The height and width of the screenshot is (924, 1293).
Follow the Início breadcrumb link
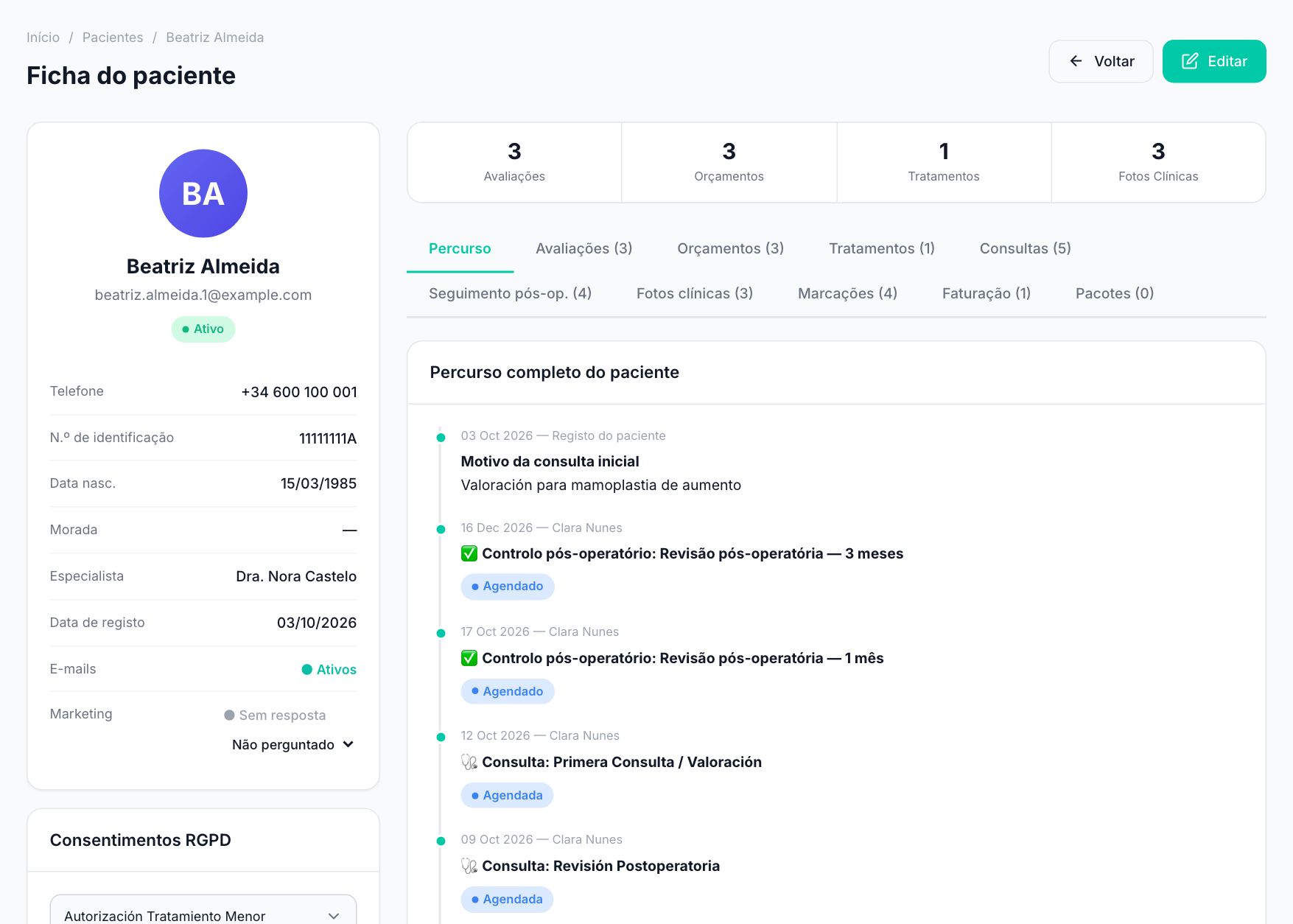pyautogui.click(x=43, y=38)
